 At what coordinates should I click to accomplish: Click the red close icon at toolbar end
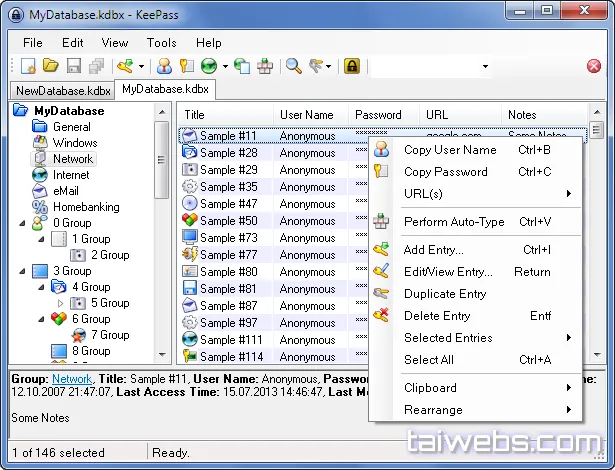(x=594, y=66)
